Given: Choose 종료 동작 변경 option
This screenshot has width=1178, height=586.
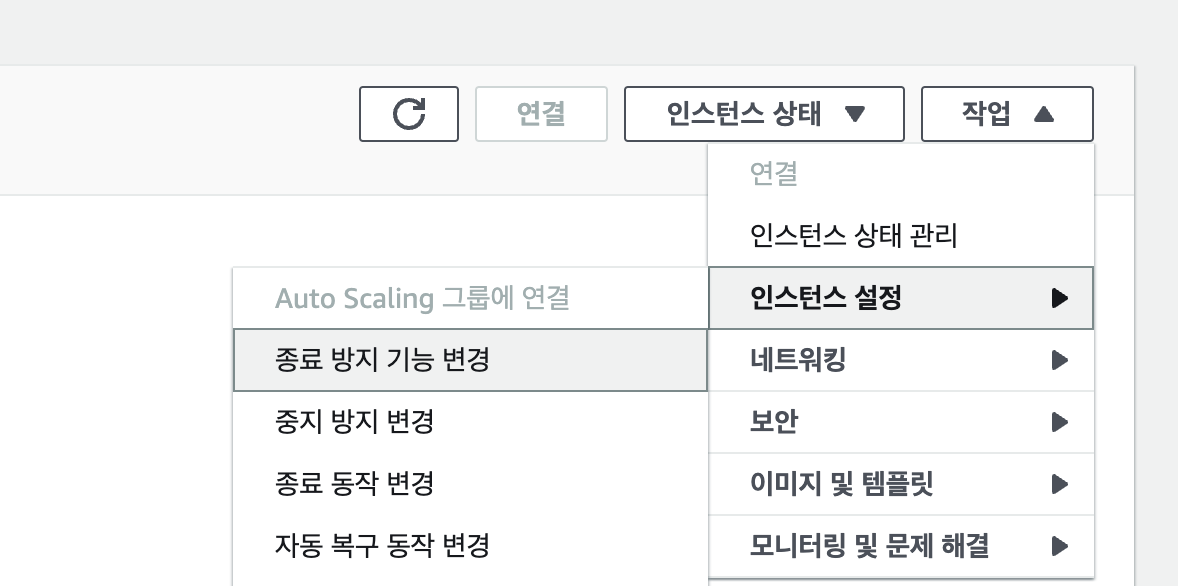Looking at the screenshot, I should click(x=470, y=483).
